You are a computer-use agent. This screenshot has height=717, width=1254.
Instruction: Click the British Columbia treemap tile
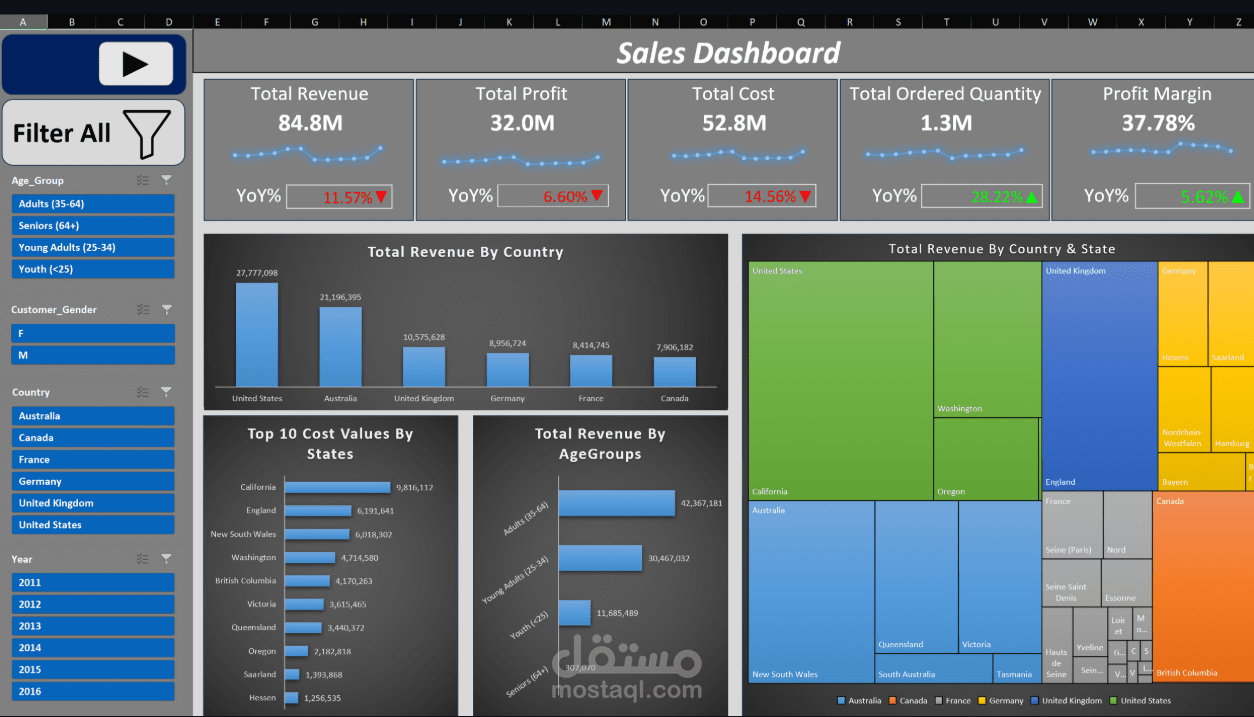[1203, 586]
